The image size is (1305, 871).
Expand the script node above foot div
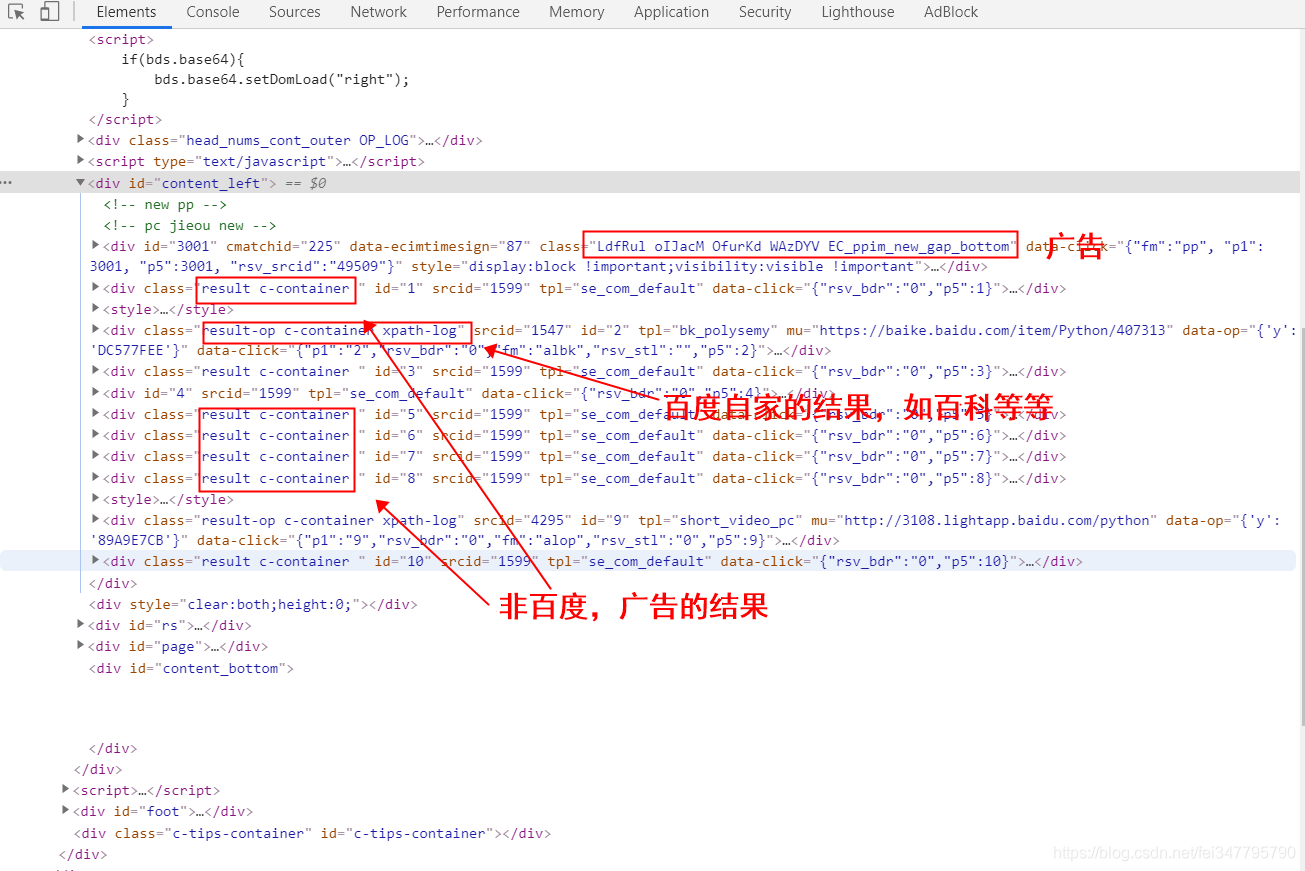click(x=66, y=790)
